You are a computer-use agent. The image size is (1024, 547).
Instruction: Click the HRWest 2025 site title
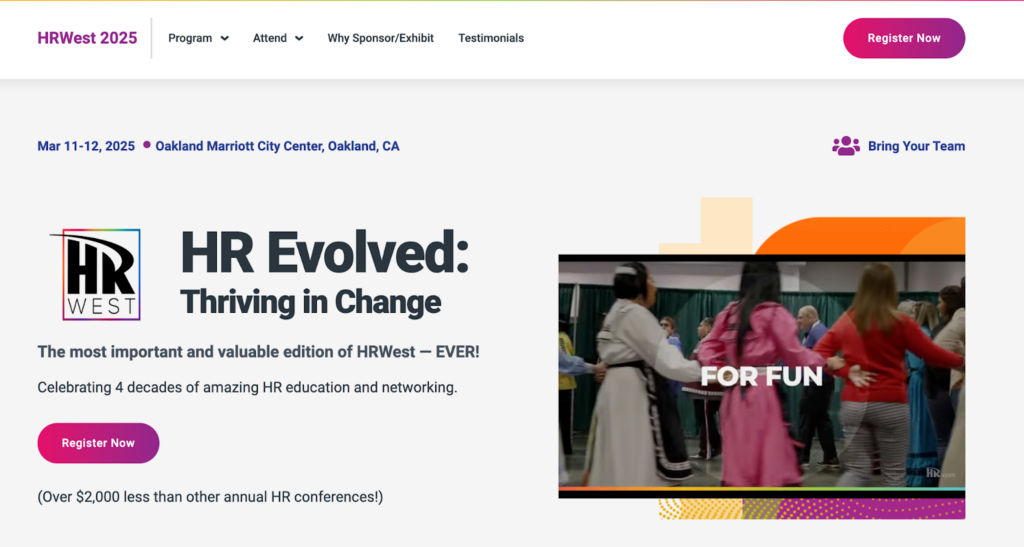(87, 38)
